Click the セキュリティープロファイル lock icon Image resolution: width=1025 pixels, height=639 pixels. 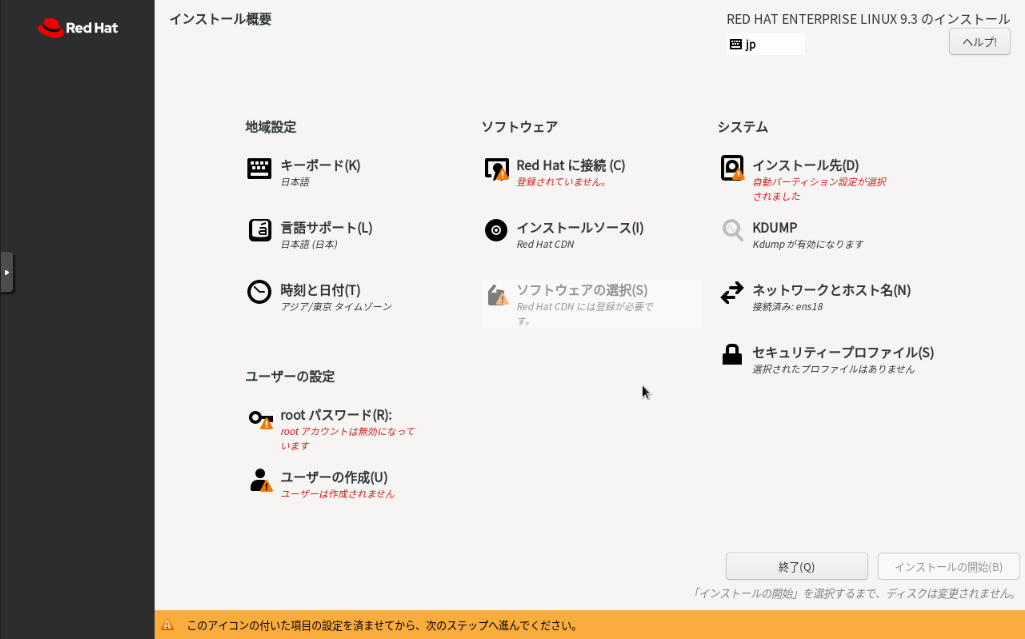point(732,355)
